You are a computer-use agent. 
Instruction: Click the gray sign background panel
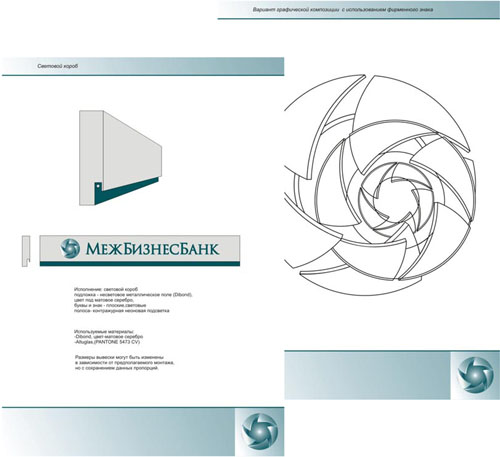(140, 249)
